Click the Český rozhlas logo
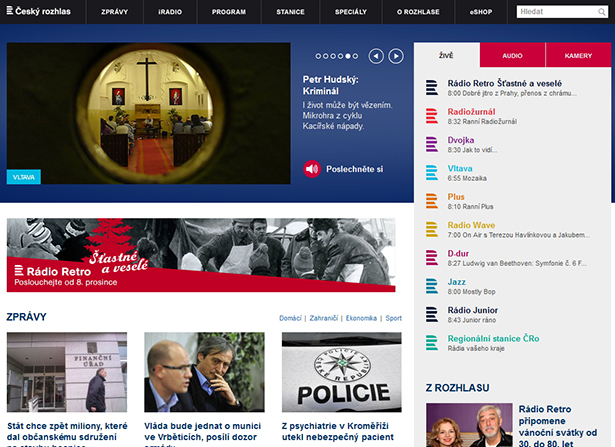This screenshot has width=615, height=447. 38,11
